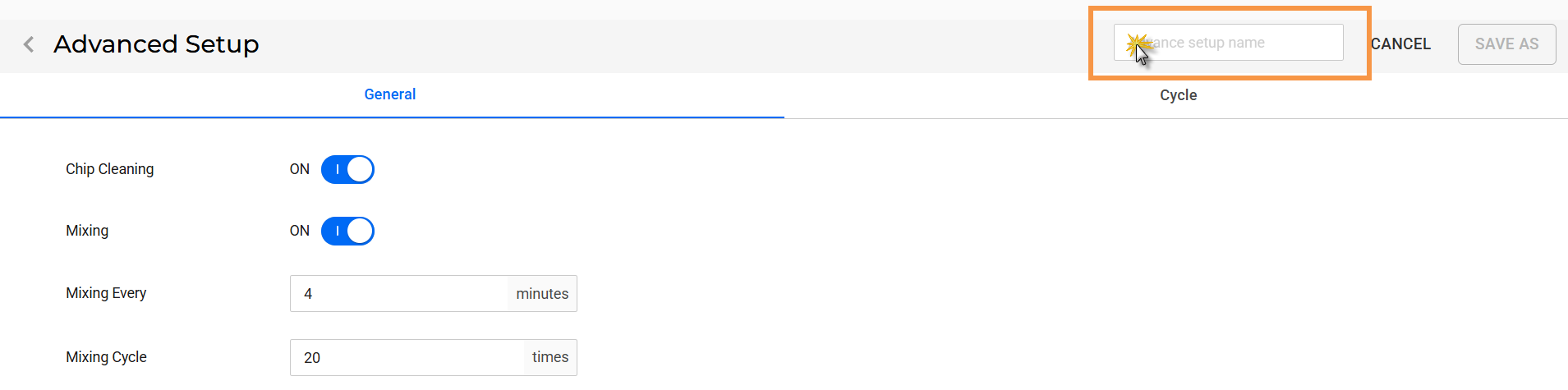
Task: Click the back chevron beside Advanced Setup
Action: 29,44
